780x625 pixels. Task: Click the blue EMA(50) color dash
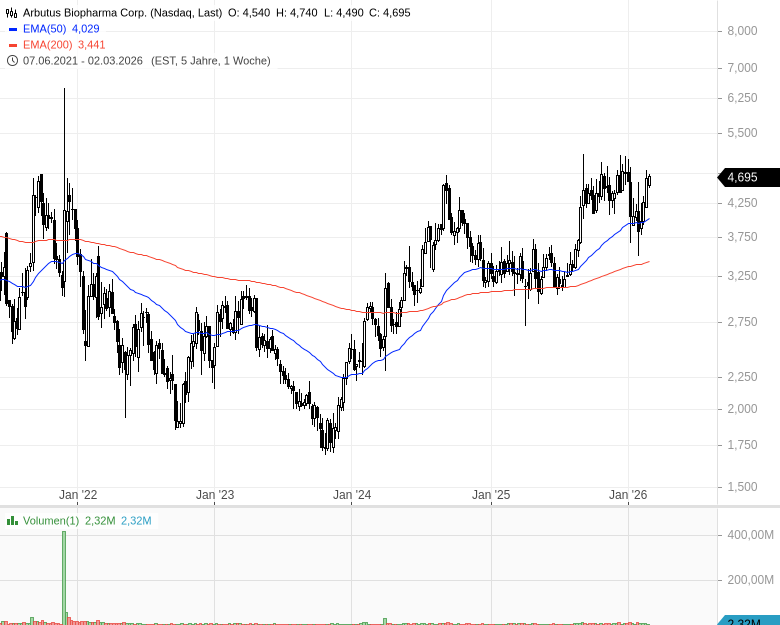pyautogui.click(x=12, y=29)
